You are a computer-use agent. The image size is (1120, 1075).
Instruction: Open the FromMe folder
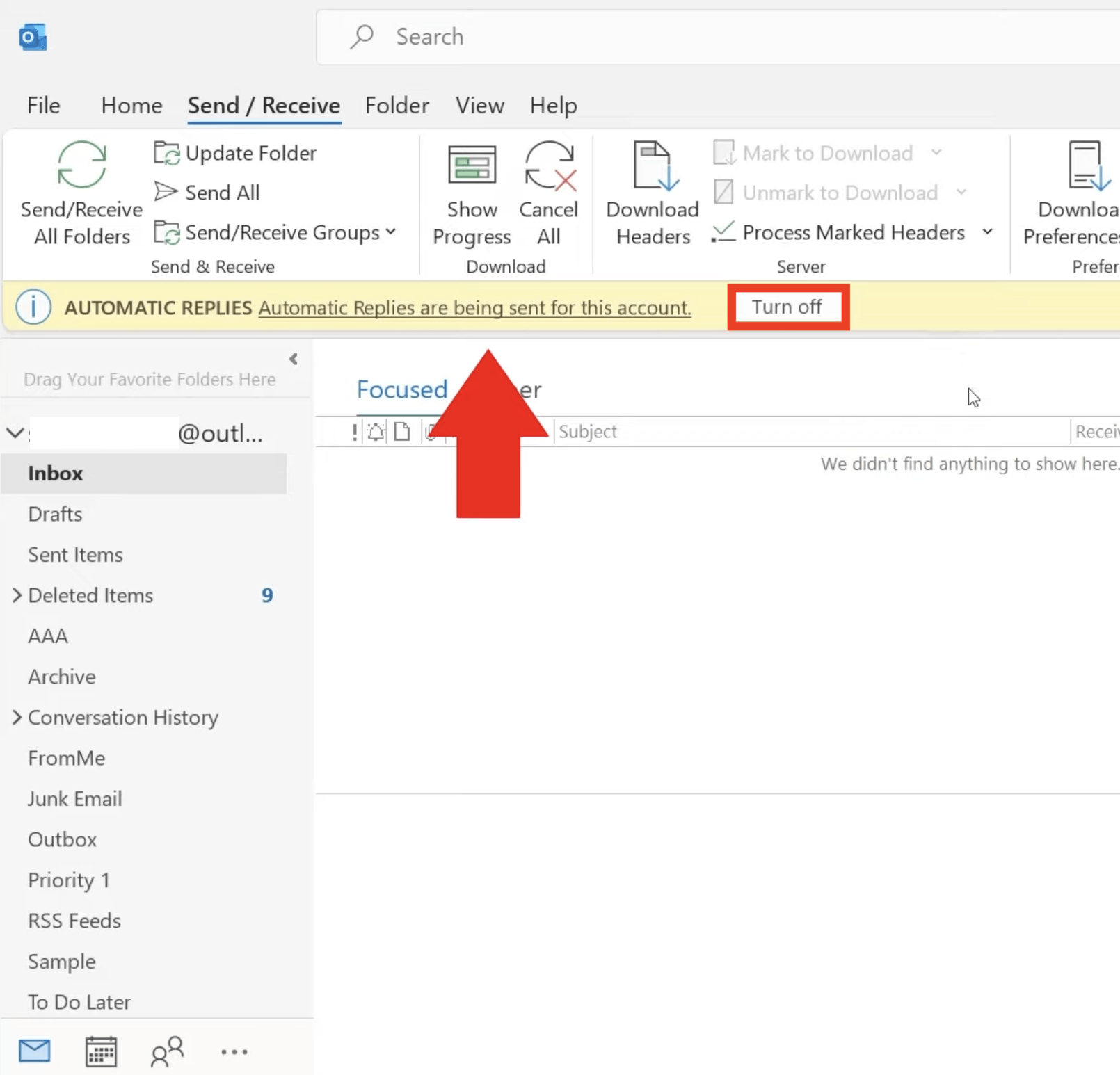tap(67, 758)
